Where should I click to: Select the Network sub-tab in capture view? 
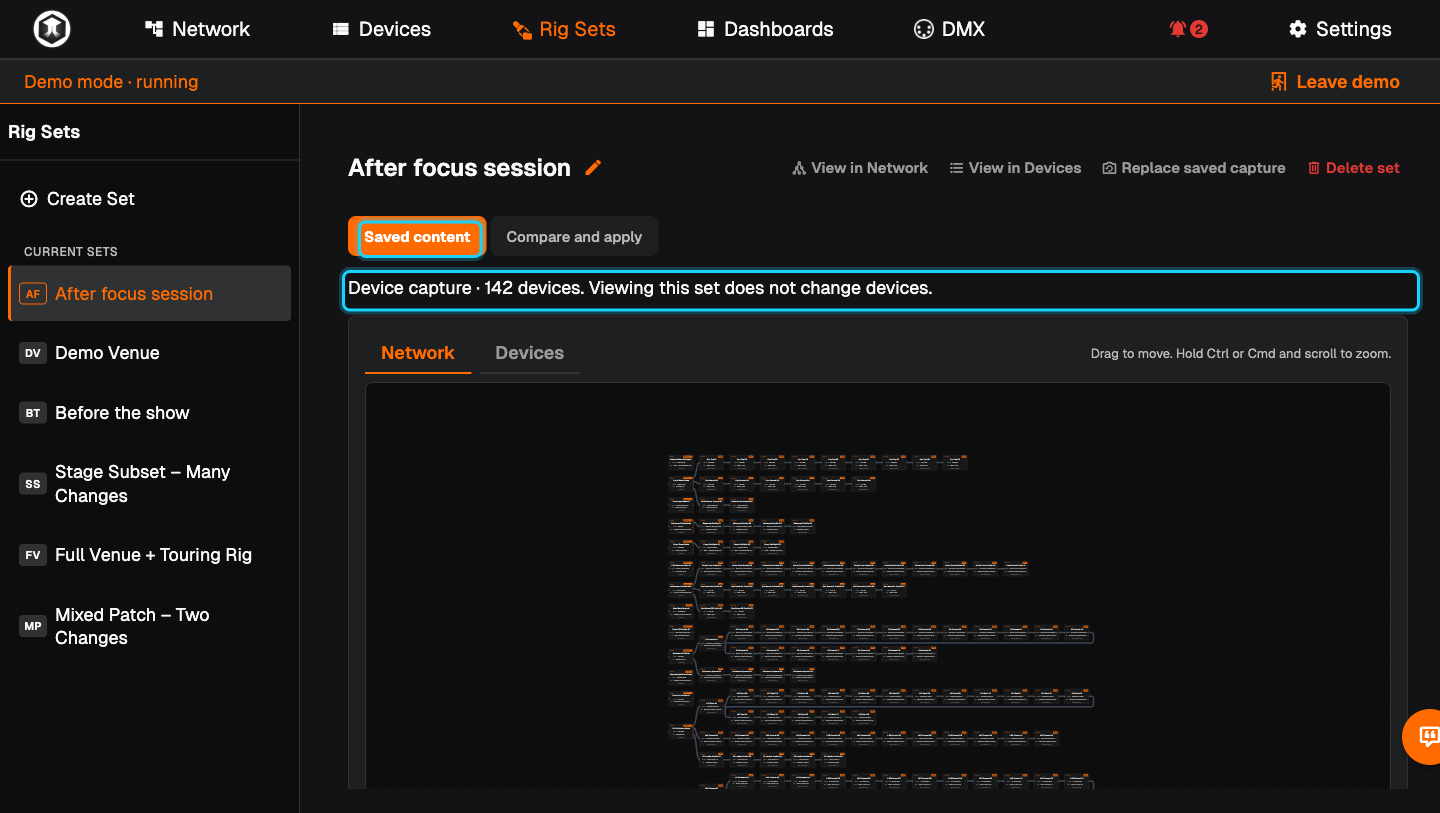[418, 353]
